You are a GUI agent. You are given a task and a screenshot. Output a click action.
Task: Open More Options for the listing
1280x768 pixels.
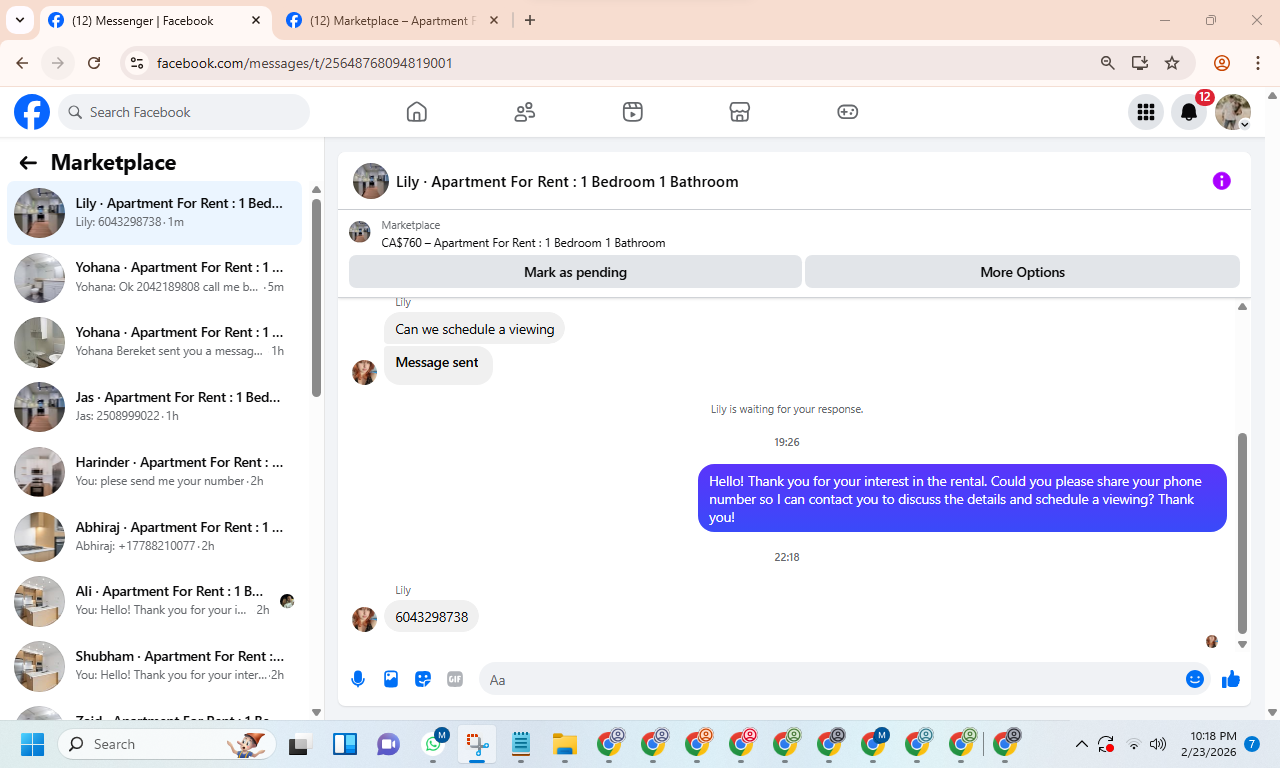(x=1022, y=272)
